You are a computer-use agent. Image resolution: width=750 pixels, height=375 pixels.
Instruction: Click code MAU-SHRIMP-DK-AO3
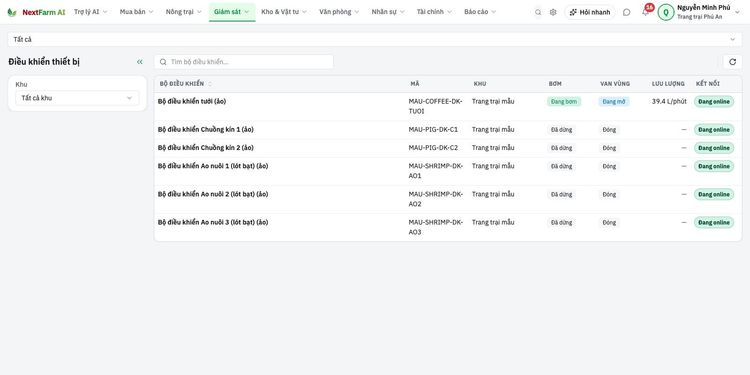[436, 227]
